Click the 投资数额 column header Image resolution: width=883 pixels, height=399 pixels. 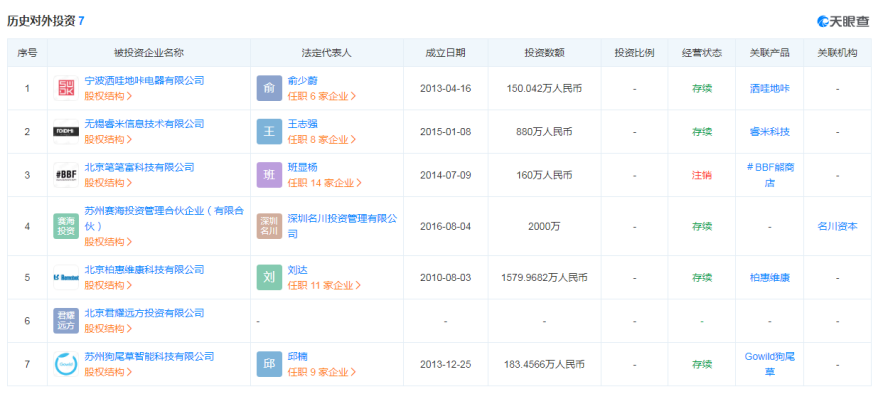pos(544,53)
